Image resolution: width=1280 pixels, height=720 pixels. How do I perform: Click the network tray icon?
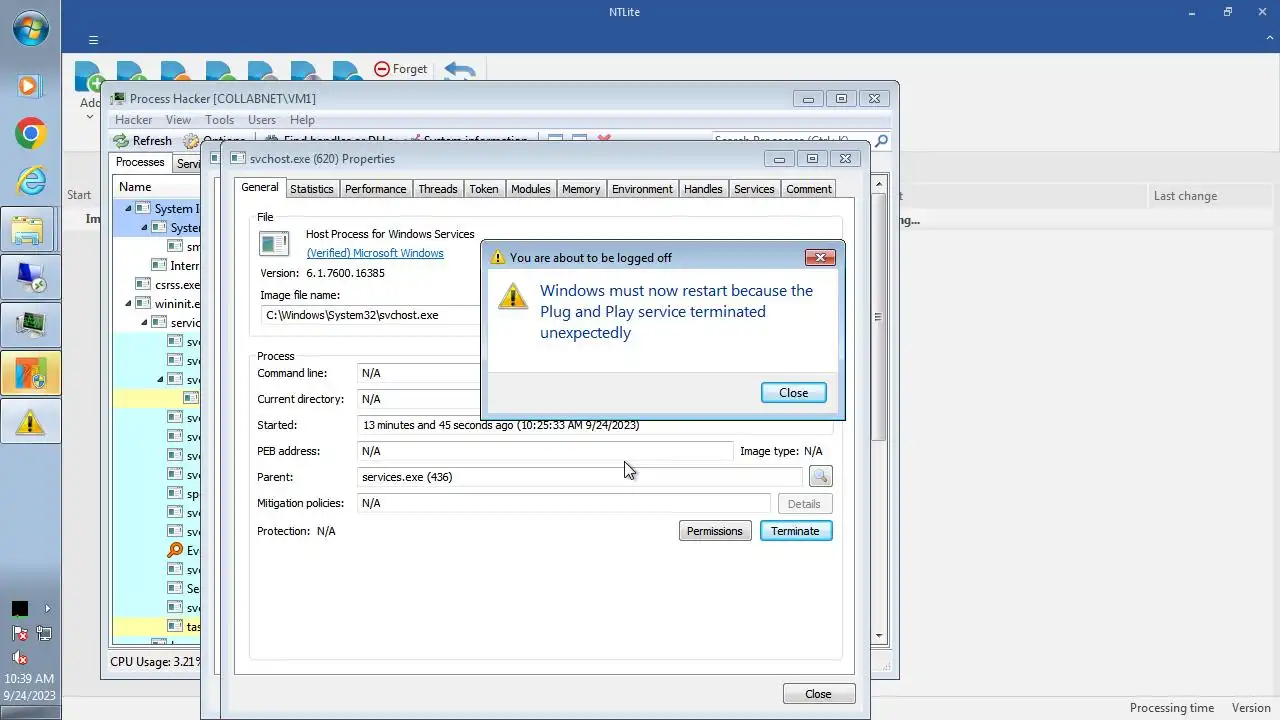pos(43,633)
